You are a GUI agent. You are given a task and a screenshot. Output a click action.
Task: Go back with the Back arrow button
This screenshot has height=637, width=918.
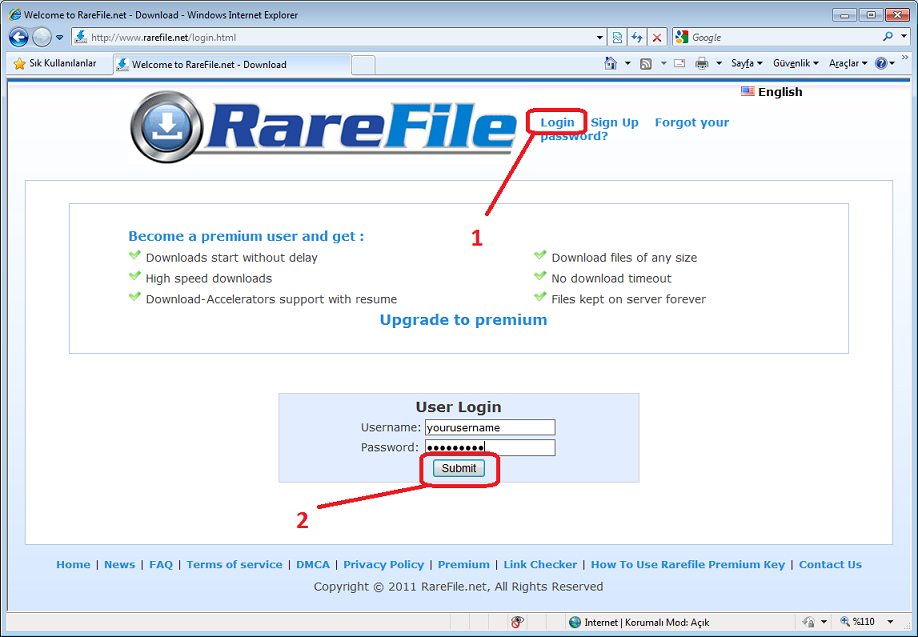click(19, 37)
